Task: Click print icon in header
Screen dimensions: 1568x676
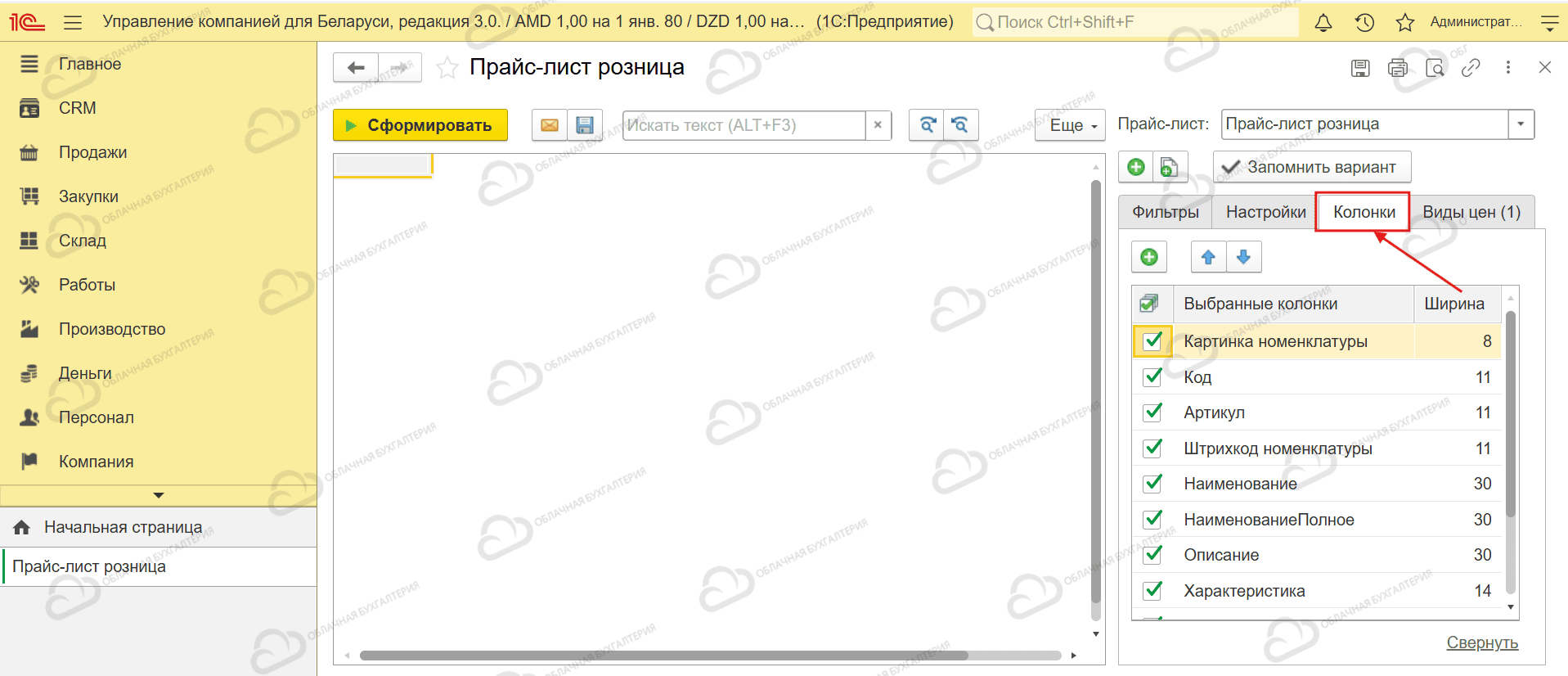Action: (x=1398, y=68)
